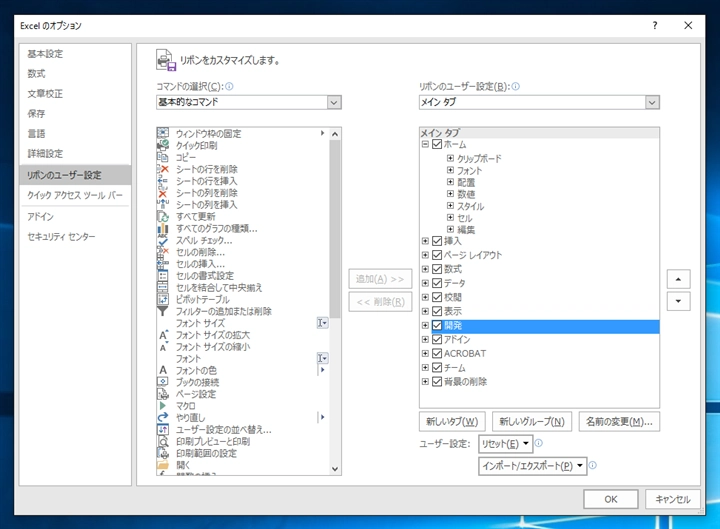The width and height of the screenshot is (720, 529).
Task: Click the command list scroll down arrow
Action: [335, 469]
